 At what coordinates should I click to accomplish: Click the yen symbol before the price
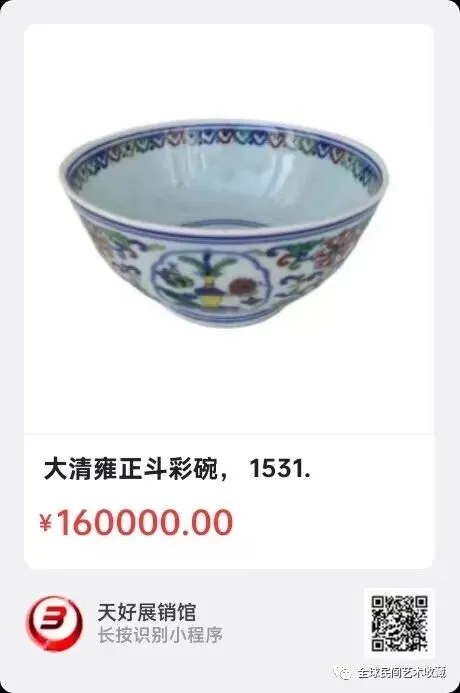(46, 523)
